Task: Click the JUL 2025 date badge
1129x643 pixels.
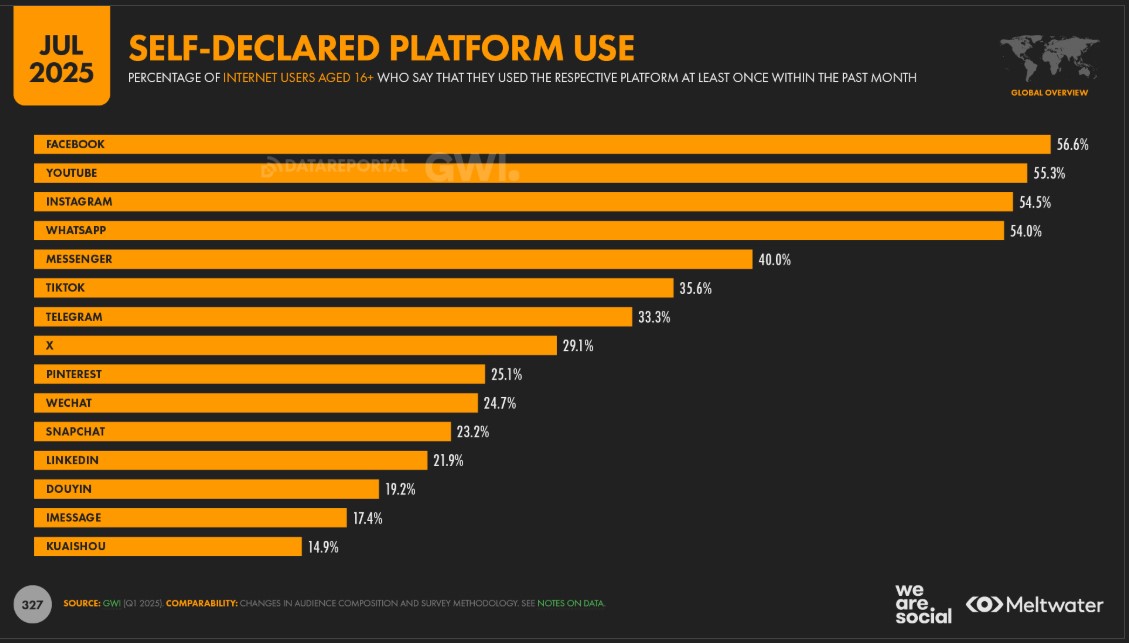Action: point(61,62)
